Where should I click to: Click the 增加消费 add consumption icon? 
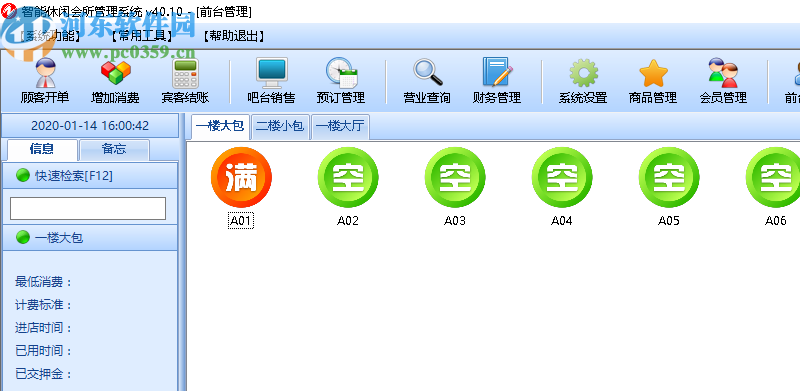point(115,73)
